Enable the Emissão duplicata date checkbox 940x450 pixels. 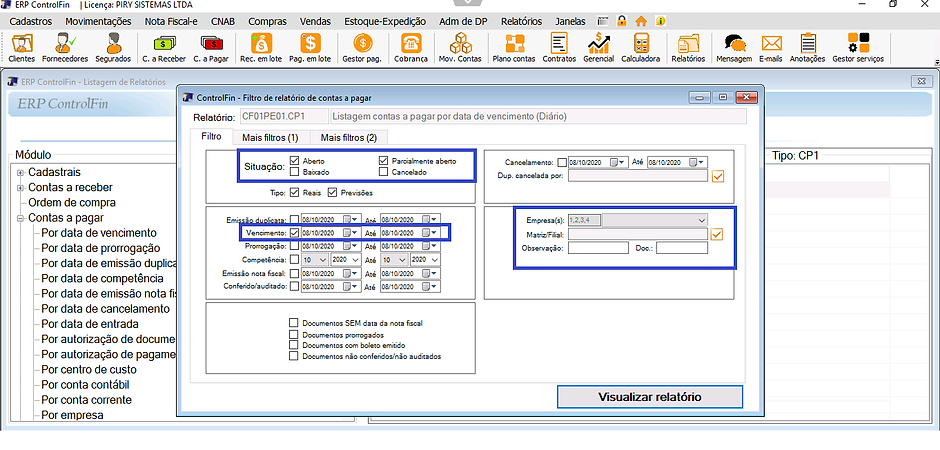pyautogui.click(x=294, y=219)
